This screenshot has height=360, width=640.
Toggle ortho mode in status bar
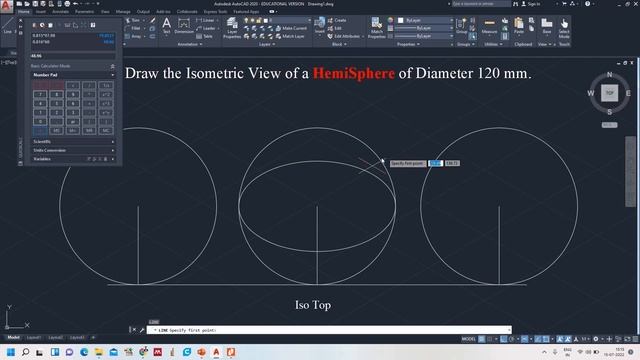tap(504, 339)
